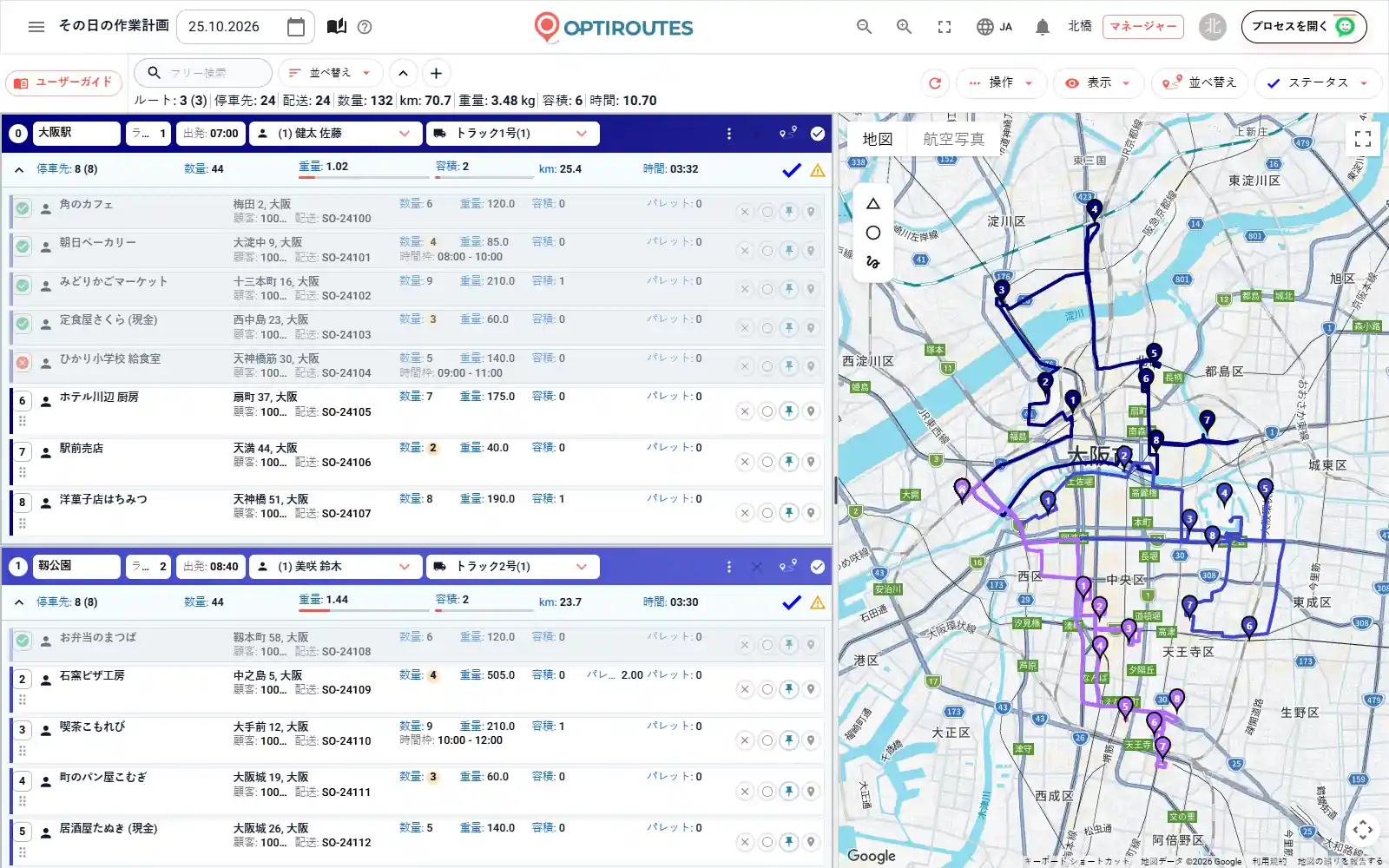Click the マネージャー role badge
The width and height of the screenshot is (1389, 868).
coord(1143,27)
